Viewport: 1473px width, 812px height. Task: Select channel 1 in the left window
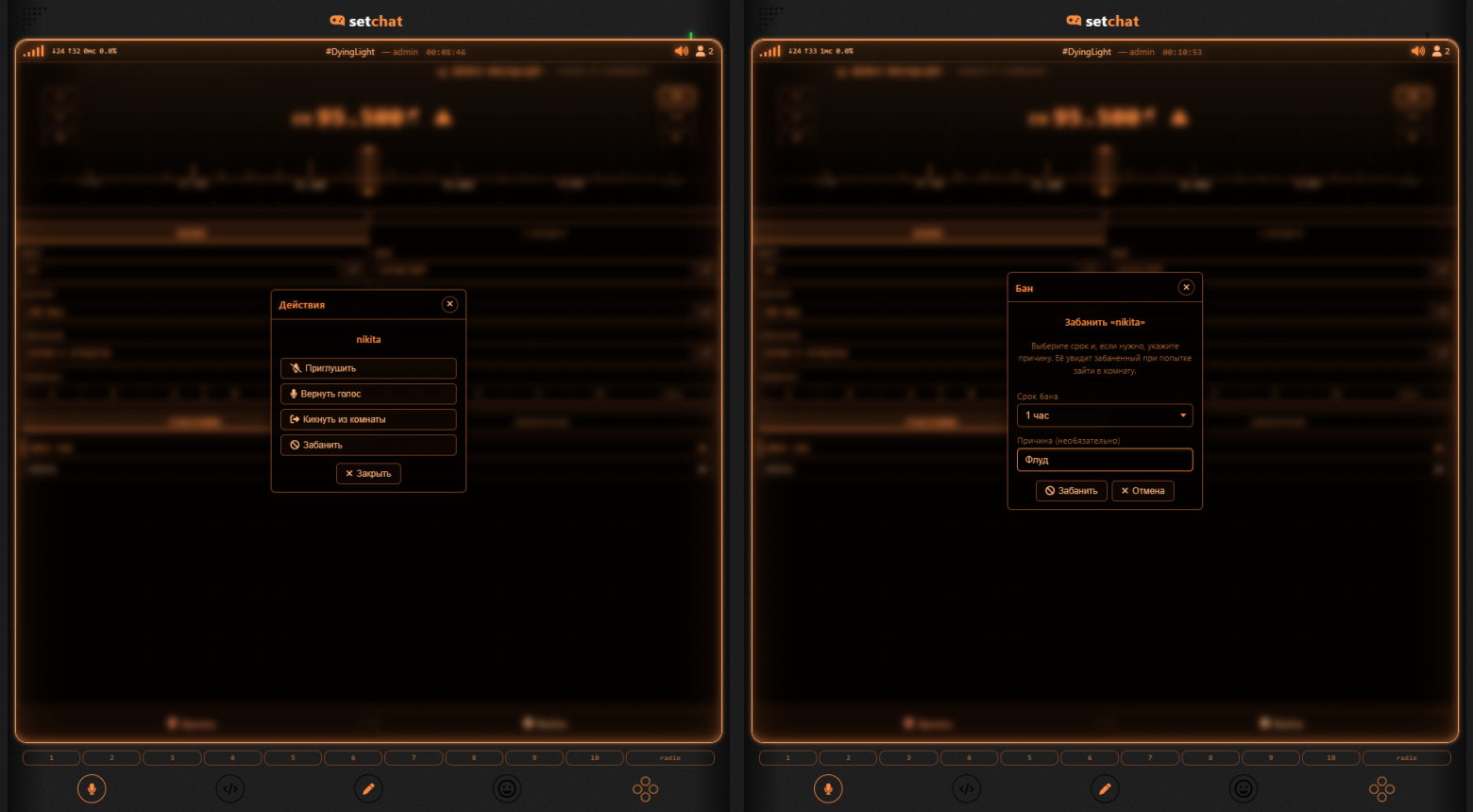(51, 757)
